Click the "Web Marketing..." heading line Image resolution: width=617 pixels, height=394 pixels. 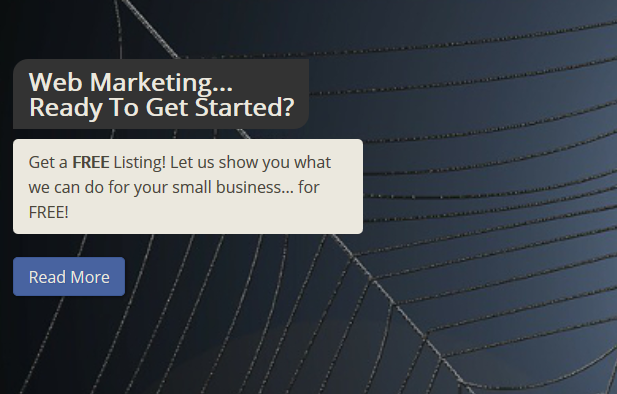click(131, 83)
